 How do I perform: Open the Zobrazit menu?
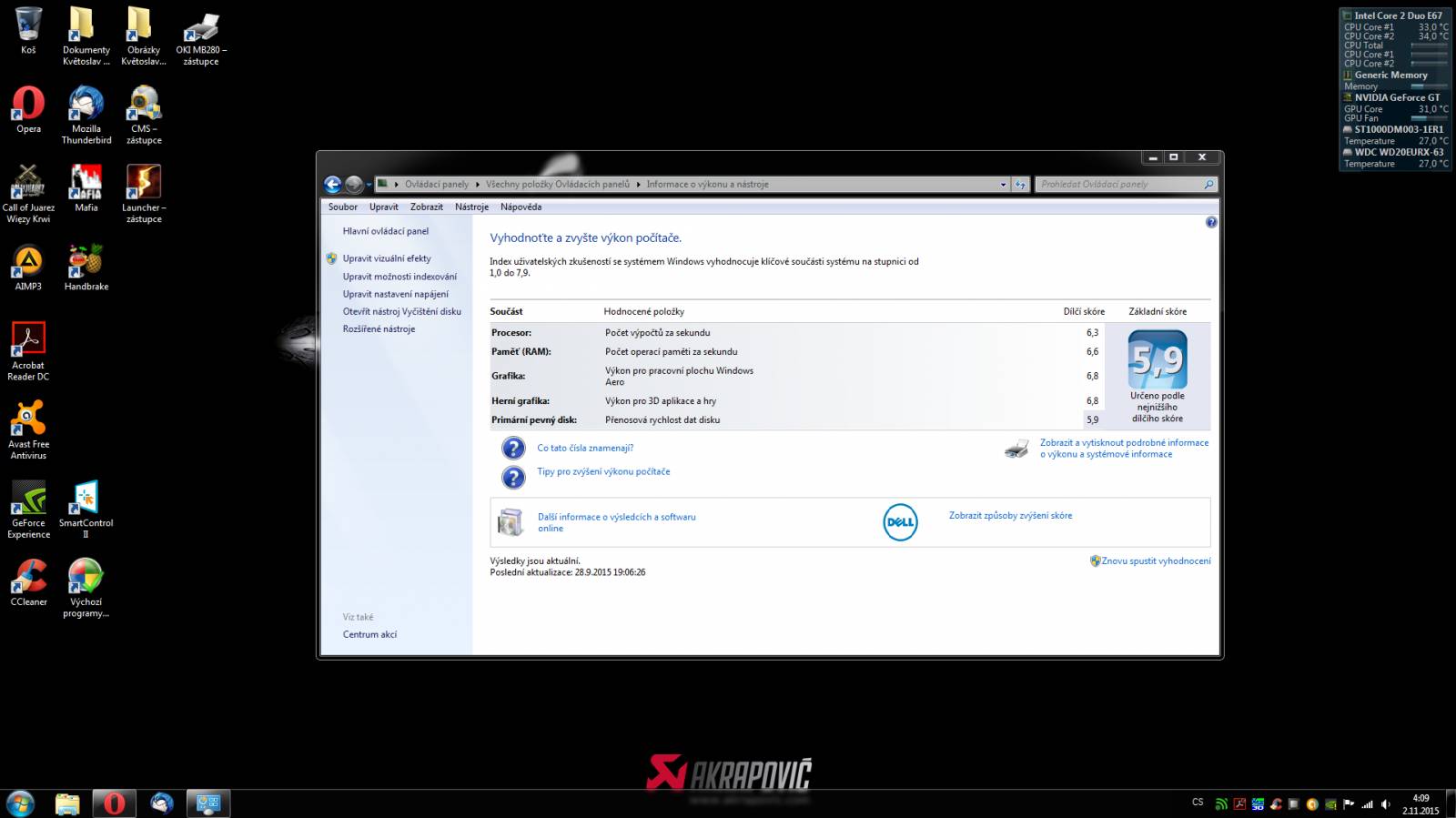[427, 207]
